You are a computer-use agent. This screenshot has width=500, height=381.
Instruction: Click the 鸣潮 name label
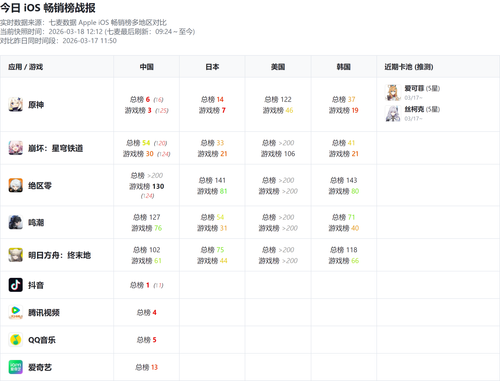tap(36, 223)
